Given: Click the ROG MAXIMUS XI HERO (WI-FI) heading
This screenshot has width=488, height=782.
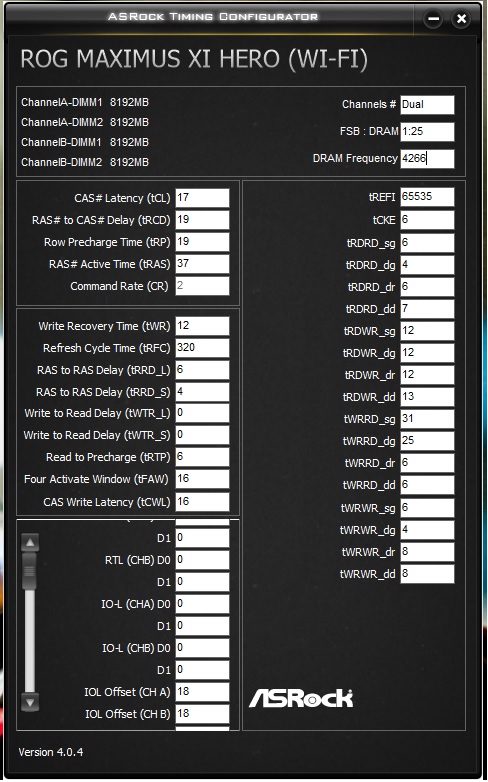Looking at the screenshot, I should tap(194, 59).
